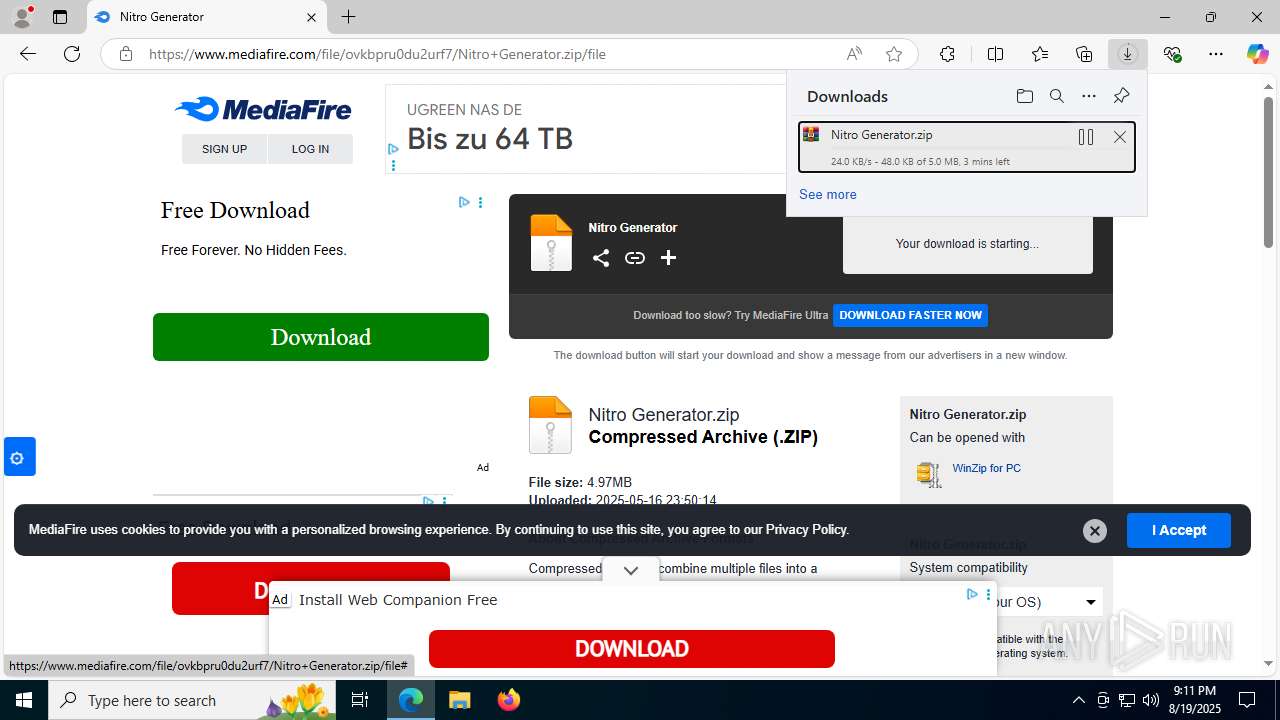Screen dimensions: 1280x720
Task: Click the taskbar search box
Action: [x=192, y=700]
